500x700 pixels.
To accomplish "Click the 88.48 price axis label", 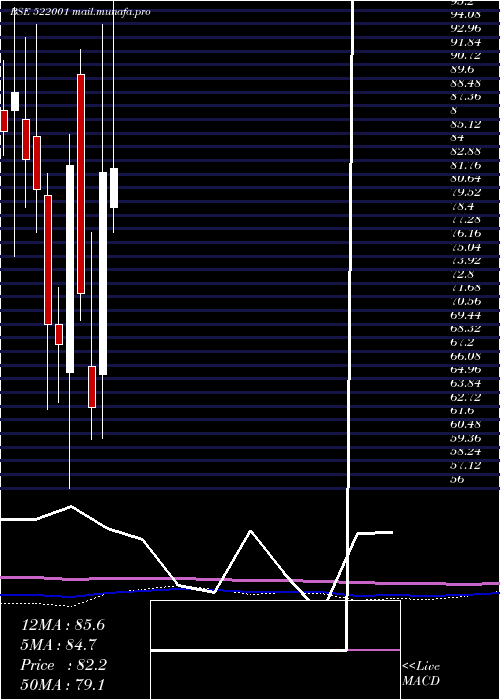I will tap(466, 83).
